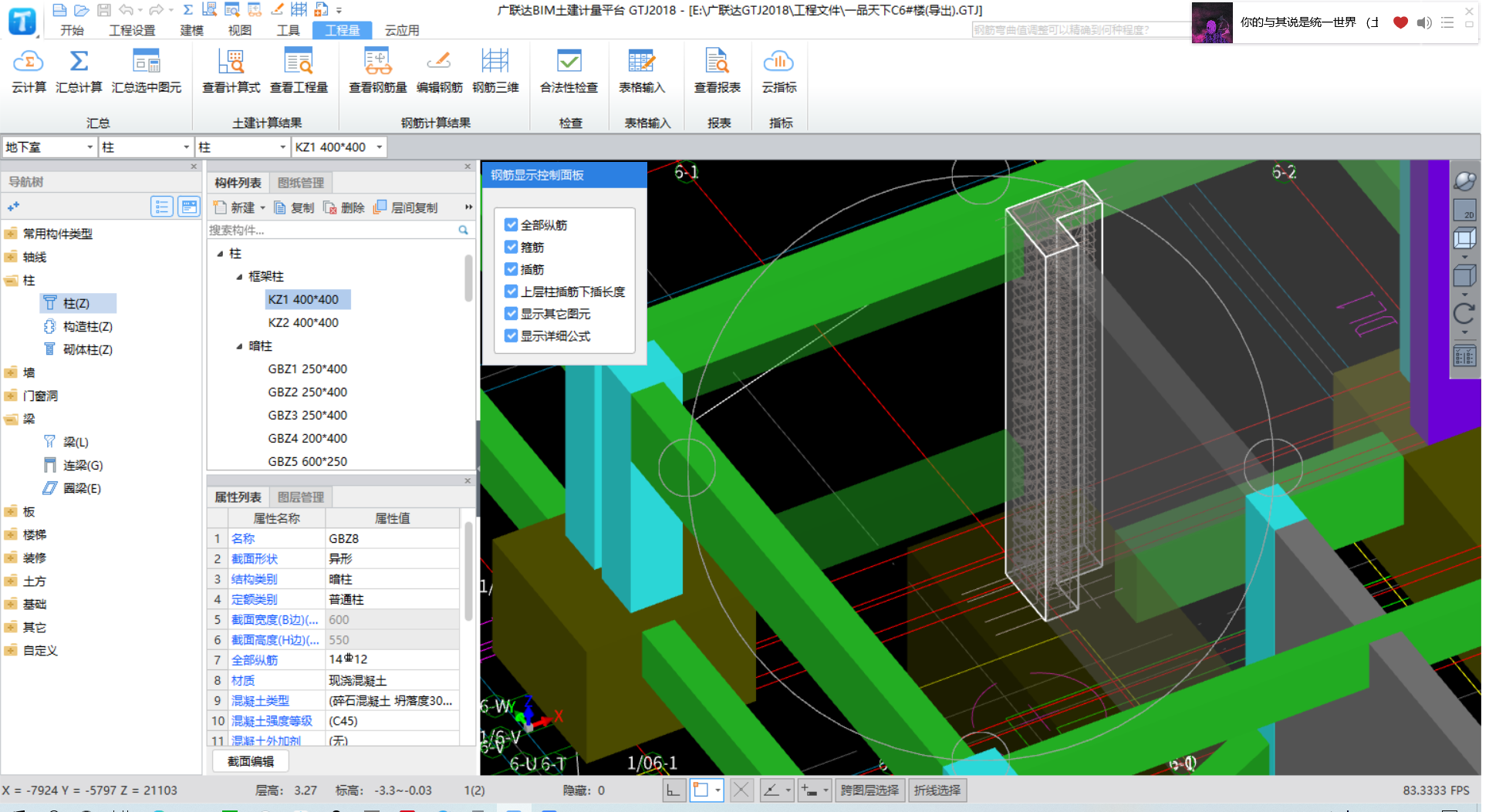Click the music player album thumbnail
Image resolution: width=1489 pixels, height=812 pixels.
click(1212, 22)
